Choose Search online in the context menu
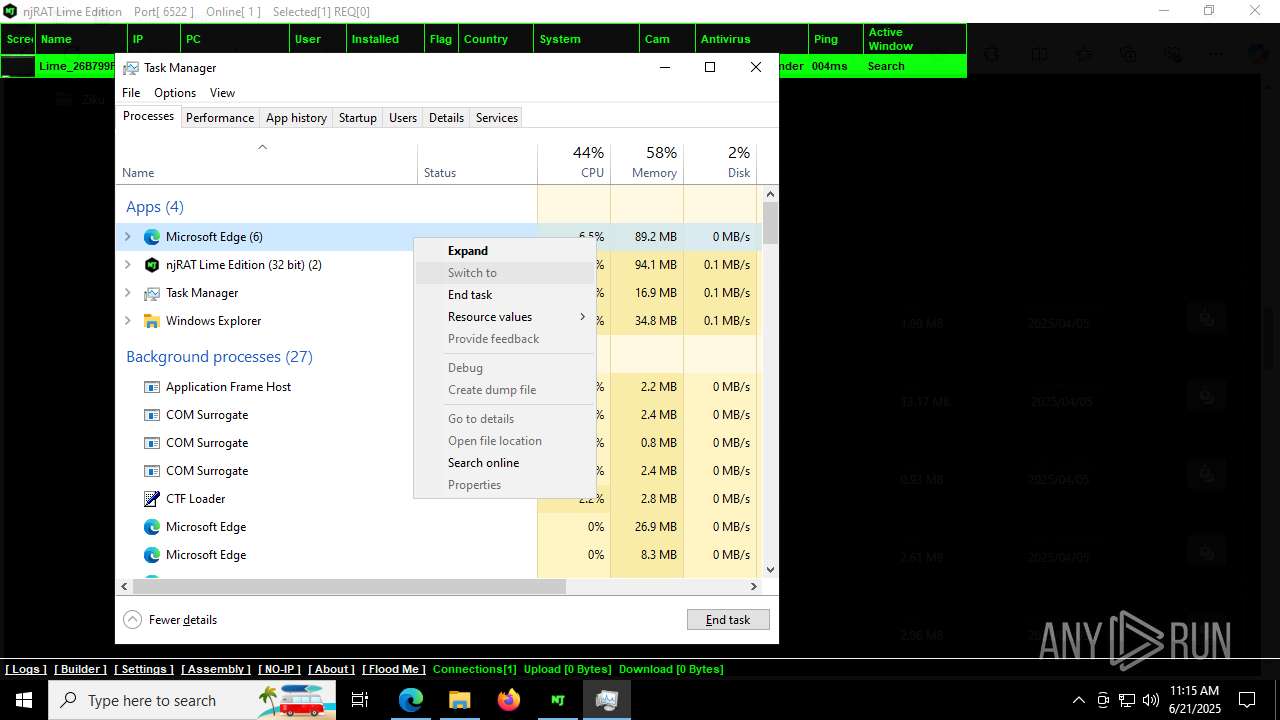Screen dimensions: 1280x720 (x=505, y=463)
